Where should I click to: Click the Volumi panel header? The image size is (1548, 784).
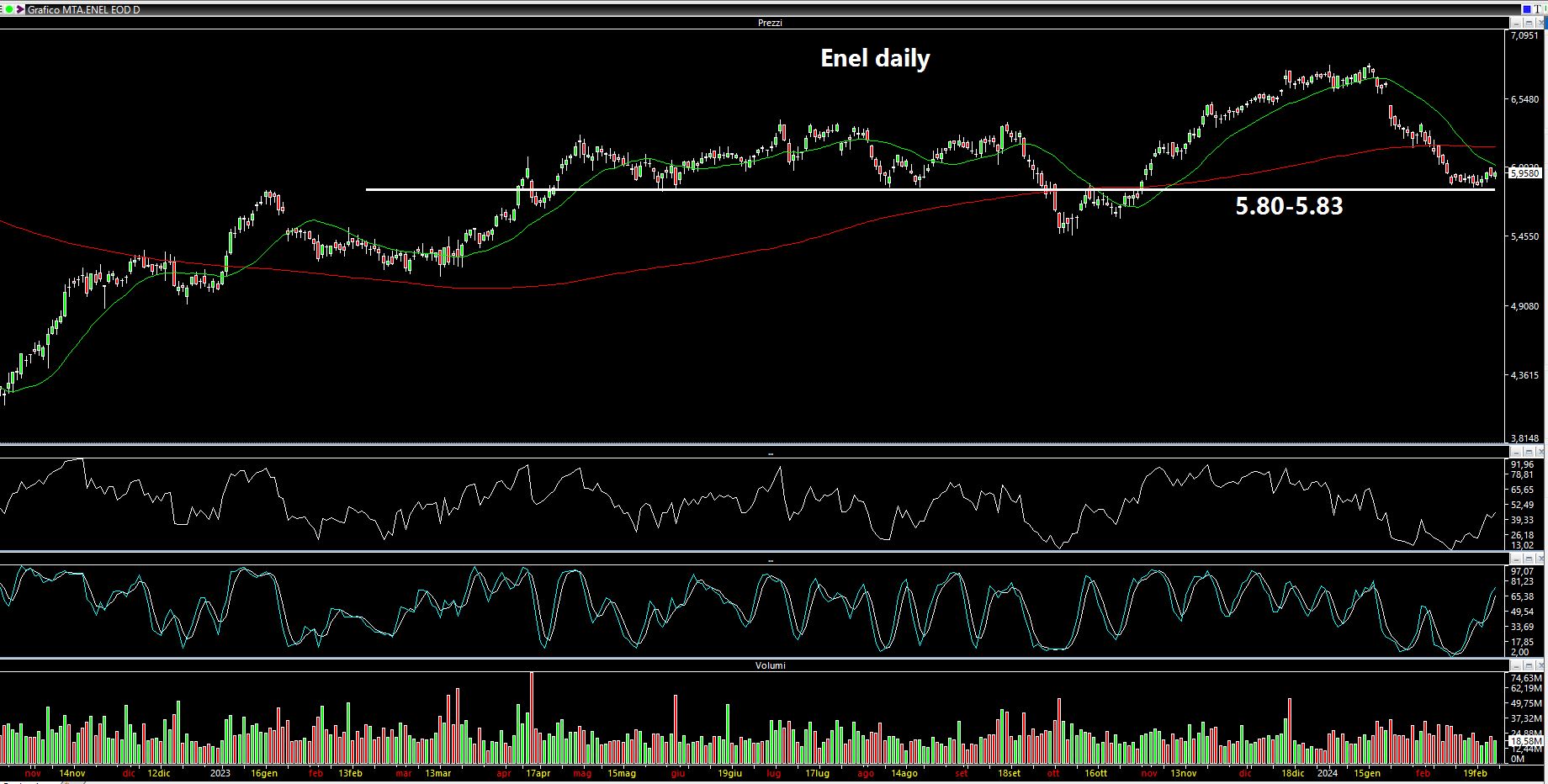click(x=770, y=665)
